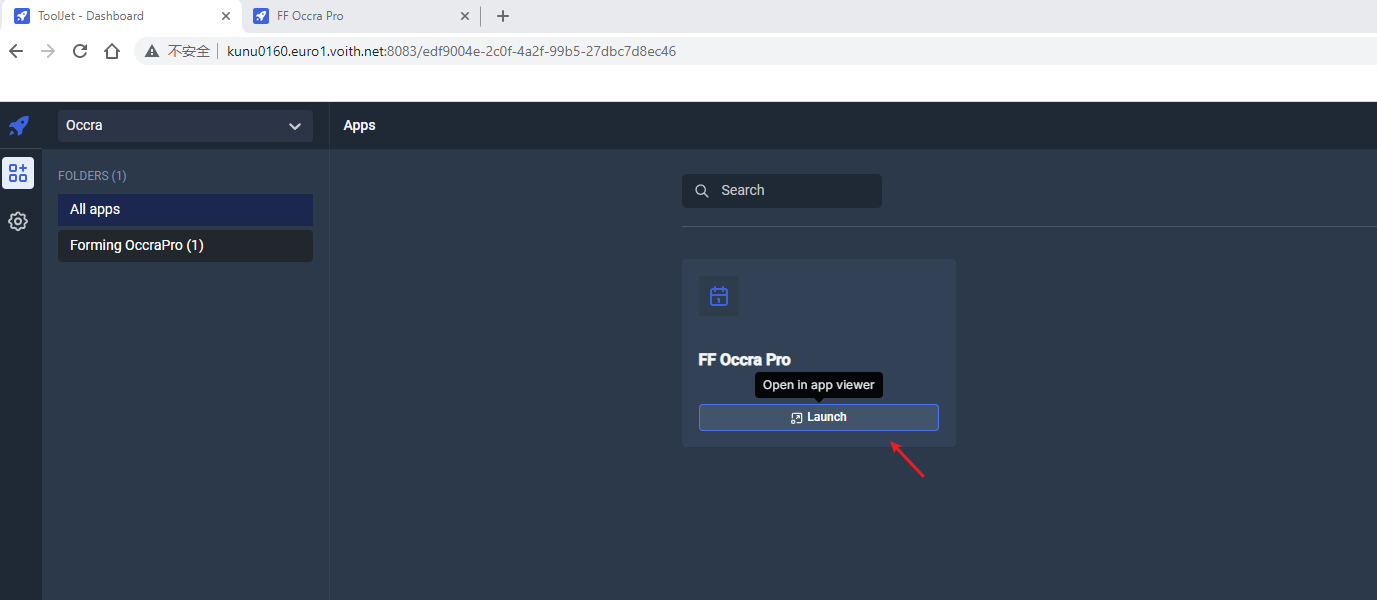The height and width of the screenshot is (600, 1377).
Task: Expand the workspace selector chevron
Action: [295, 126]
